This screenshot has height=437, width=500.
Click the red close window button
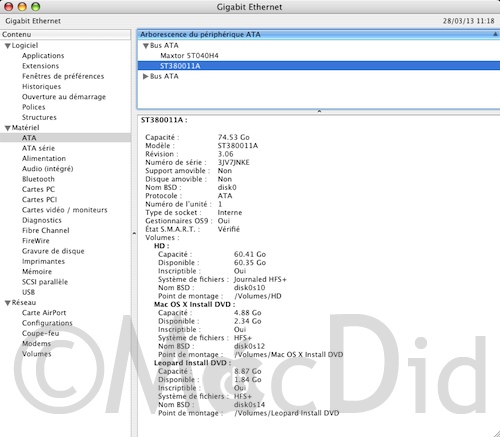coord(9,6)
